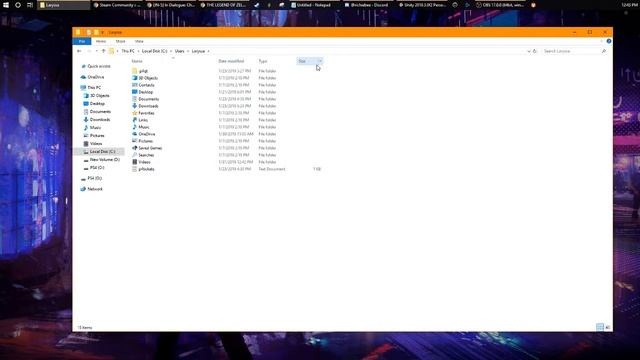This screenshot has height=360, width=640.
Task: Open Cortana circle on taskbar
Action: pos(18,5)
